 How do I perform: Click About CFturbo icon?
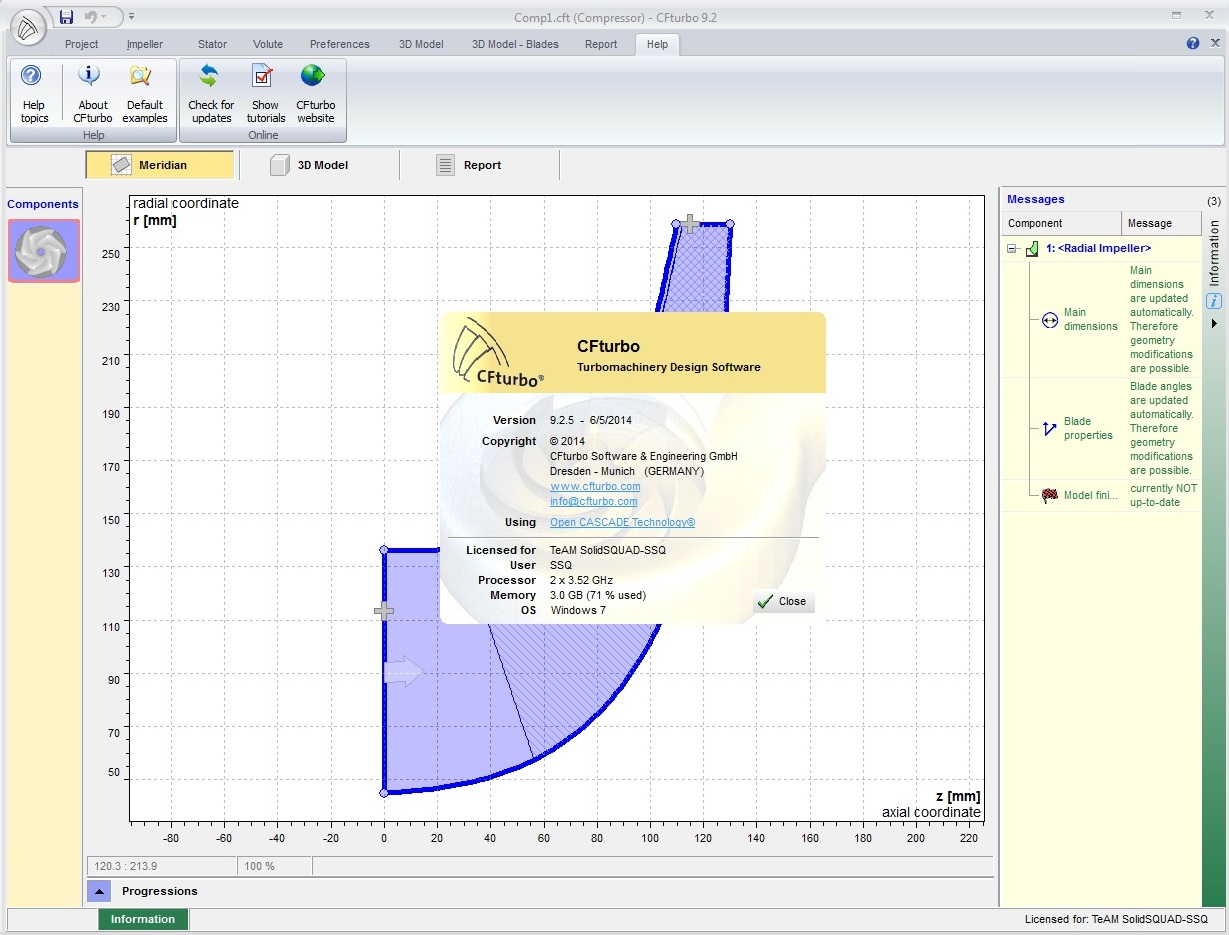pos(92,95)
